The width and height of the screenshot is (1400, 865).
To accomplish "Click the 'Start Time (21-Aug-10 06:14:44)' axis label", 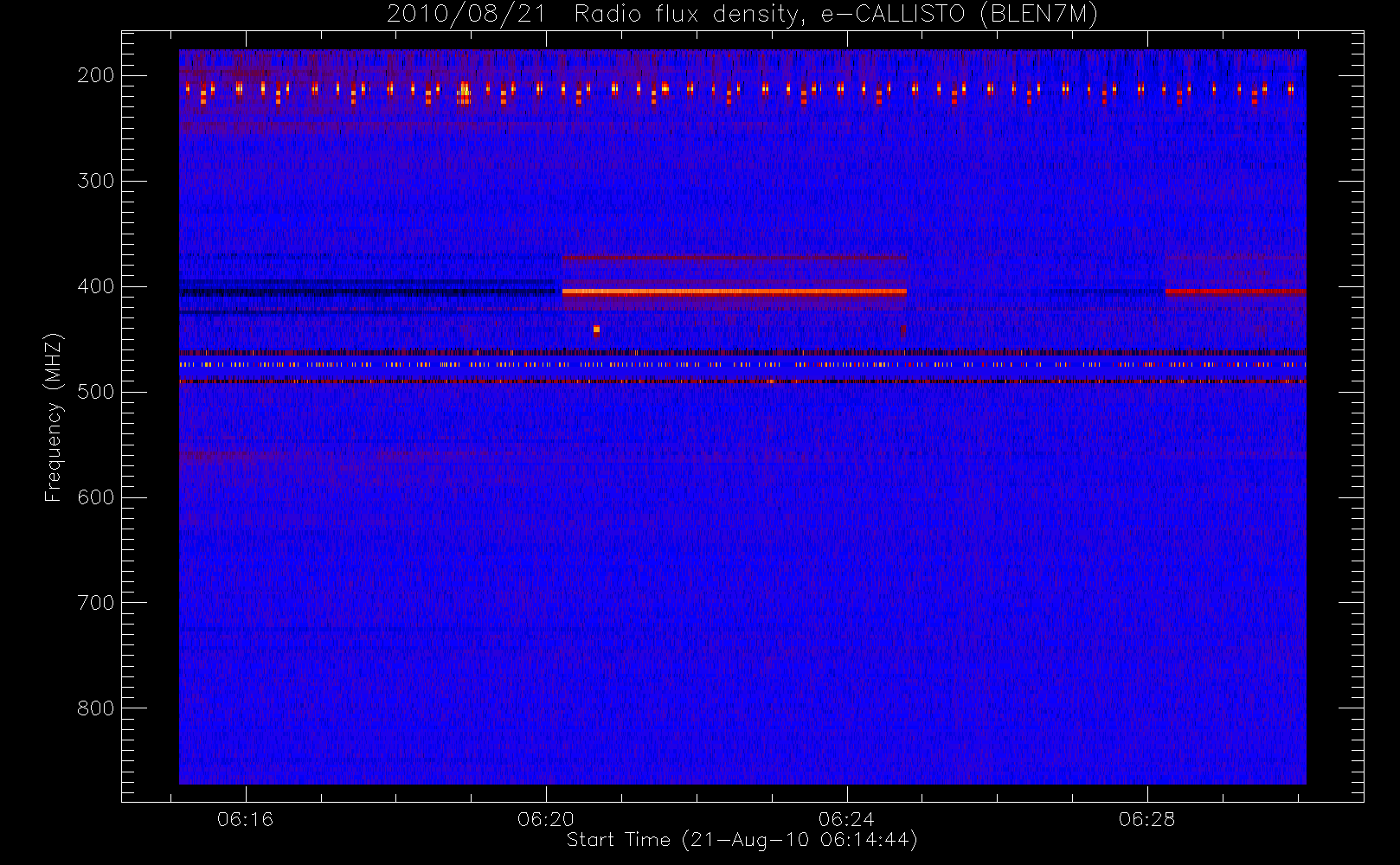I will (x=742, y=840).
